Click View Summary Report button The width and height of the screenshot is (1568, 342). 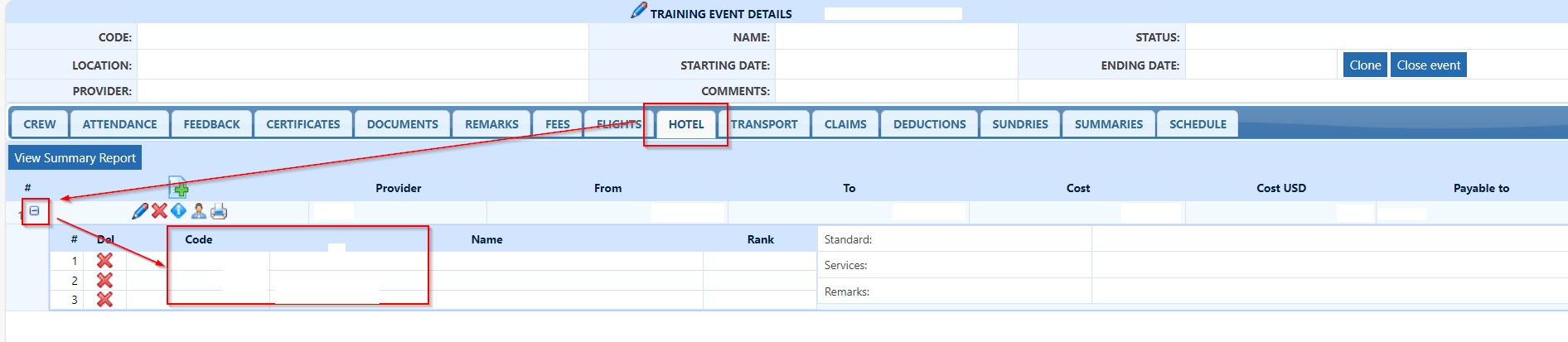[75, 157]
